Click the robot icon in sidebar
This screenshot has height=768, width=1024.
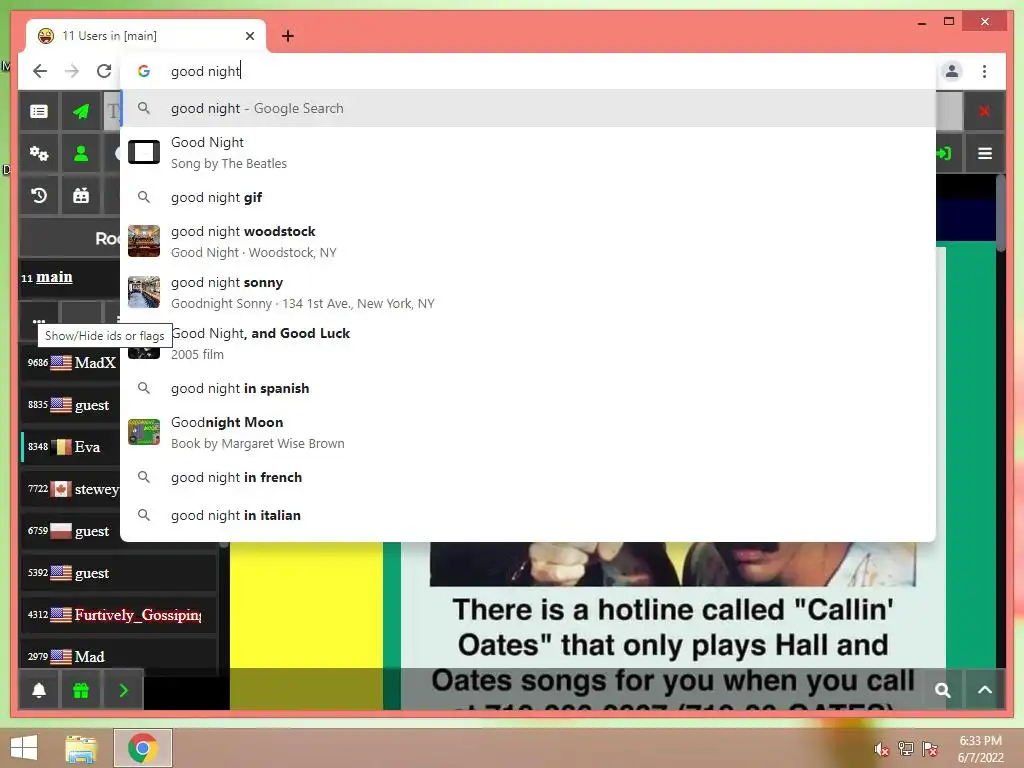pyautogui.click(x=81, y=195)
